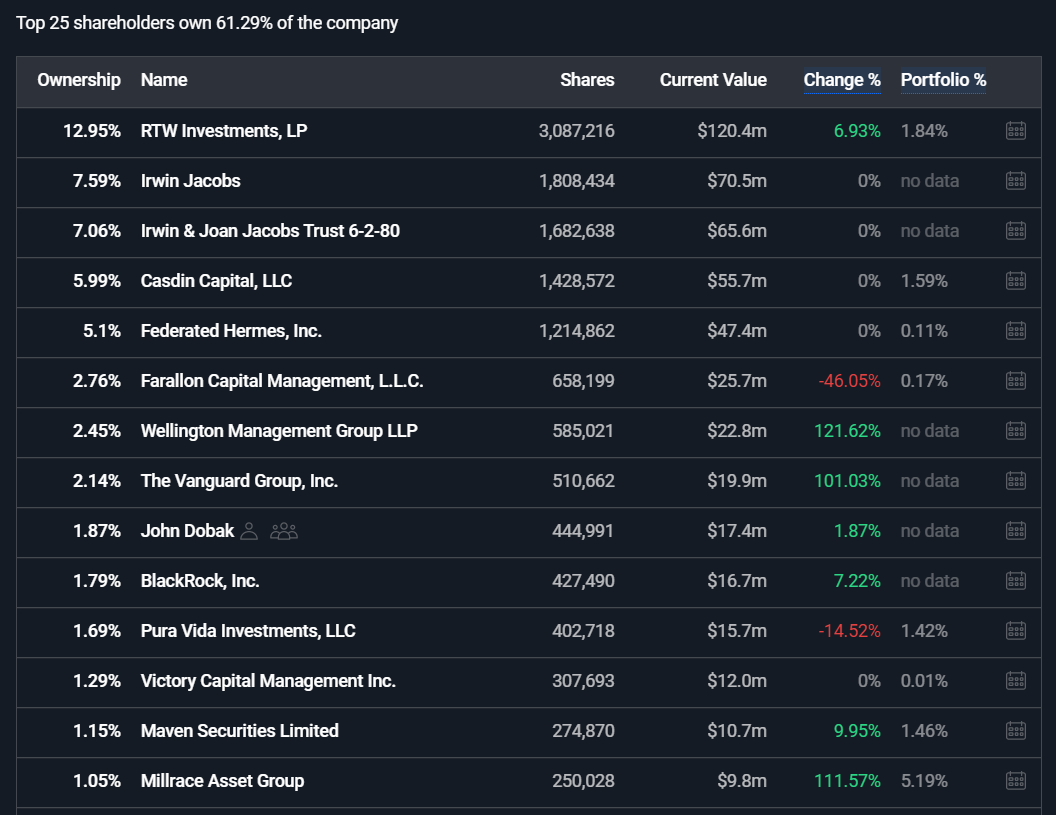Open calendar icon for Maven Securities Limited

[x=1016, y=731]
